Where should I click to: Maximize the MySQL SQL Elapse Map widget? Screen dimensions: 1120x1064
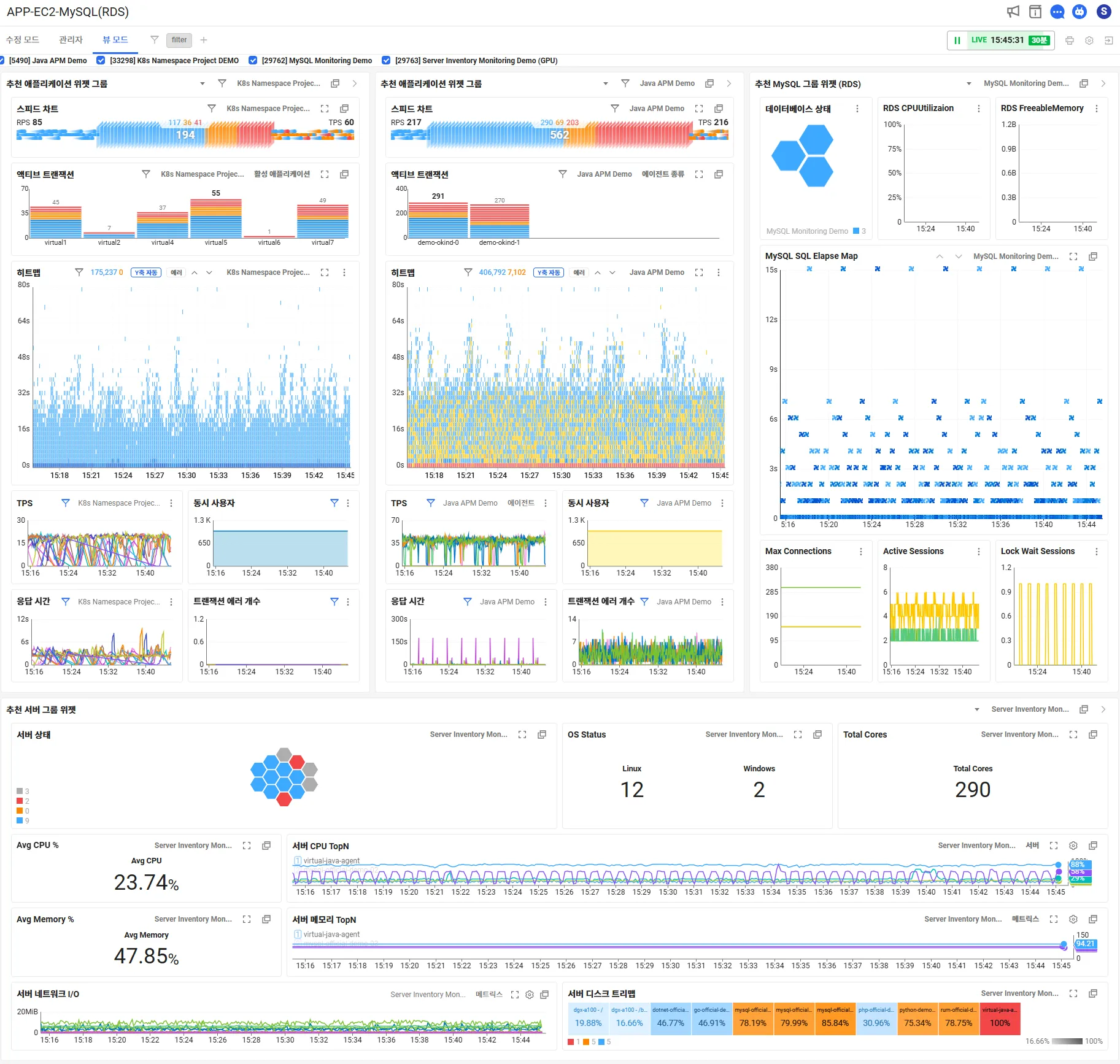[1073, 256]
